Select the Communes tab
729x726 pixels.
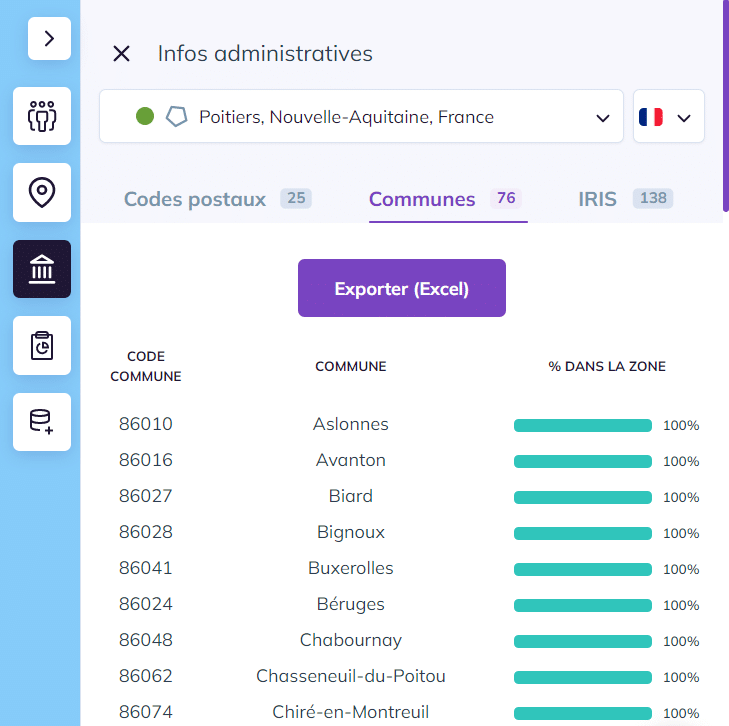point(448,199)
